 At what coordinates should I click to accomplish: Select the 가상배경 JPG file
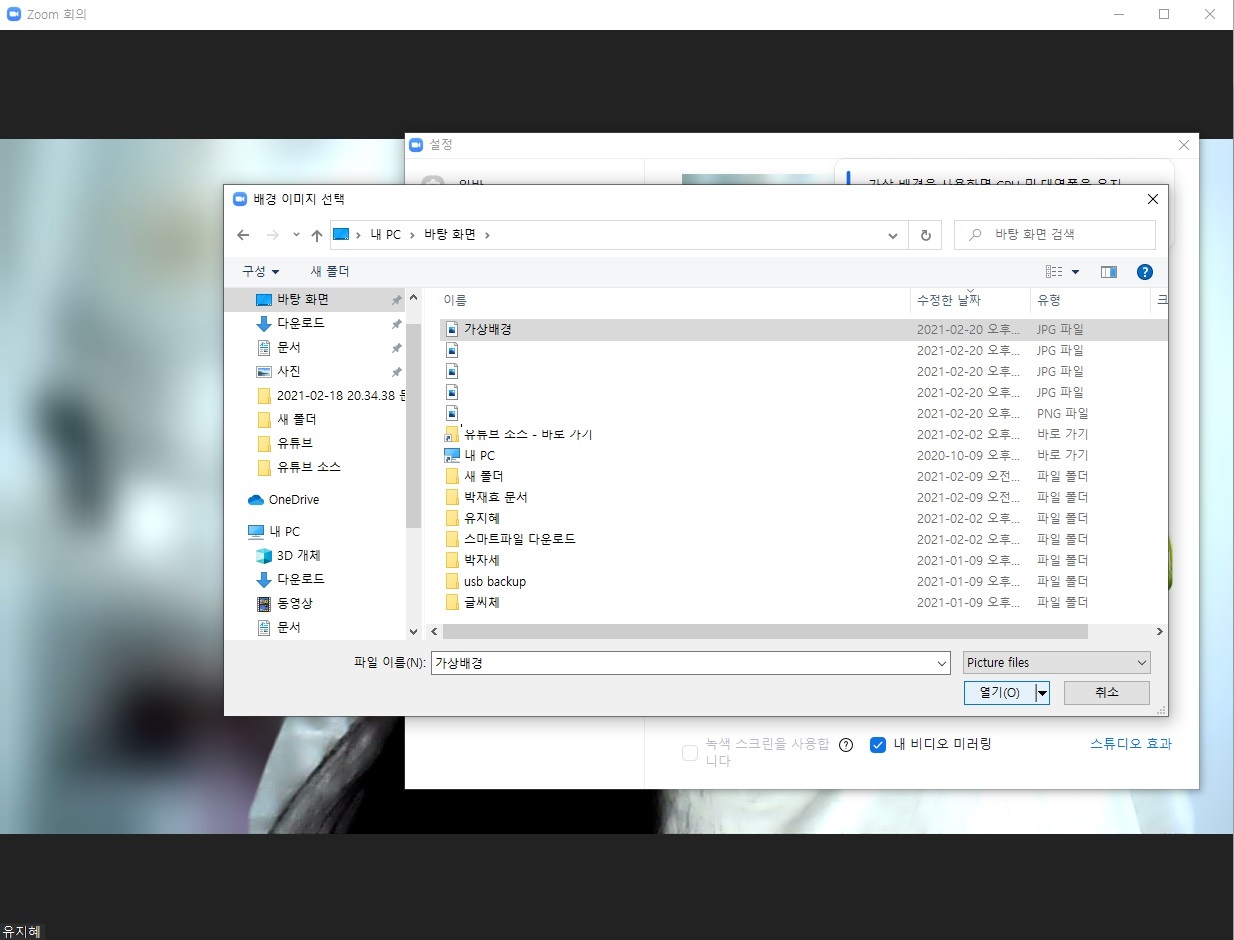pyautogui.click(x=487, y=329)
